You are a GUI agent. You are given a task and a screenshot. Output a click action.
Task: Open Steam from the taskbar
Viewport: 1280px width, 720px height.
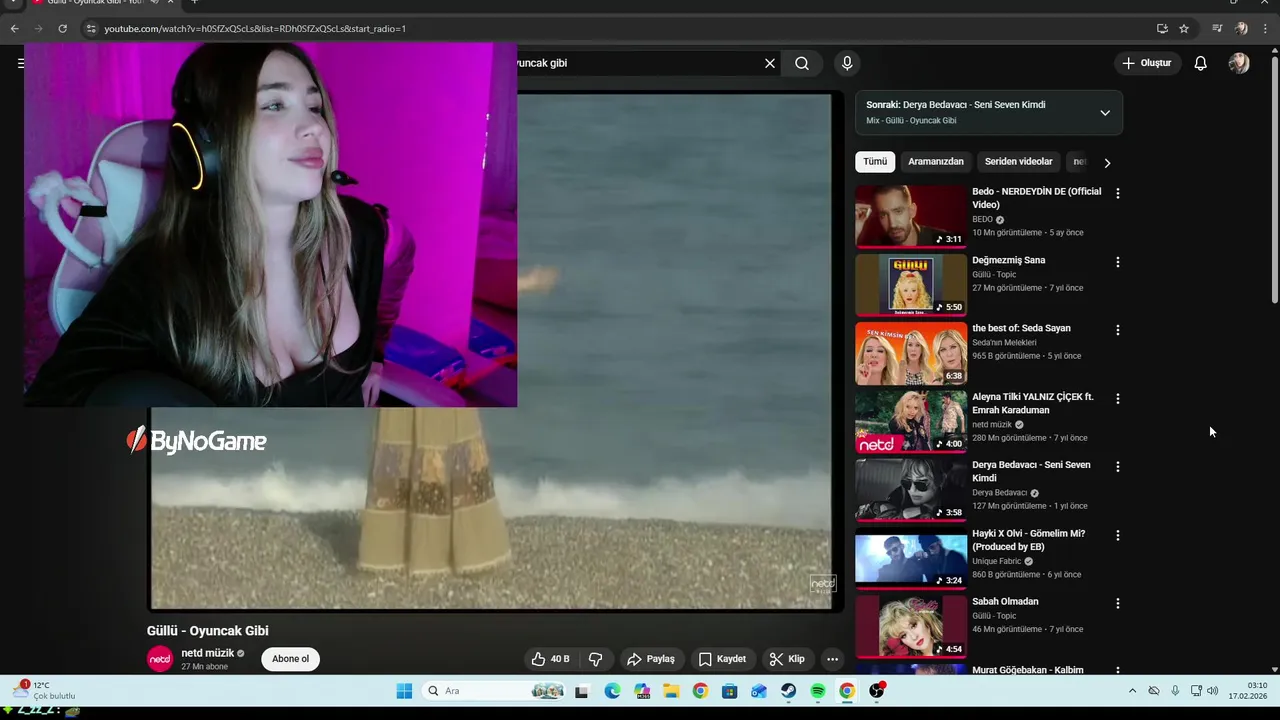(789, 691)
